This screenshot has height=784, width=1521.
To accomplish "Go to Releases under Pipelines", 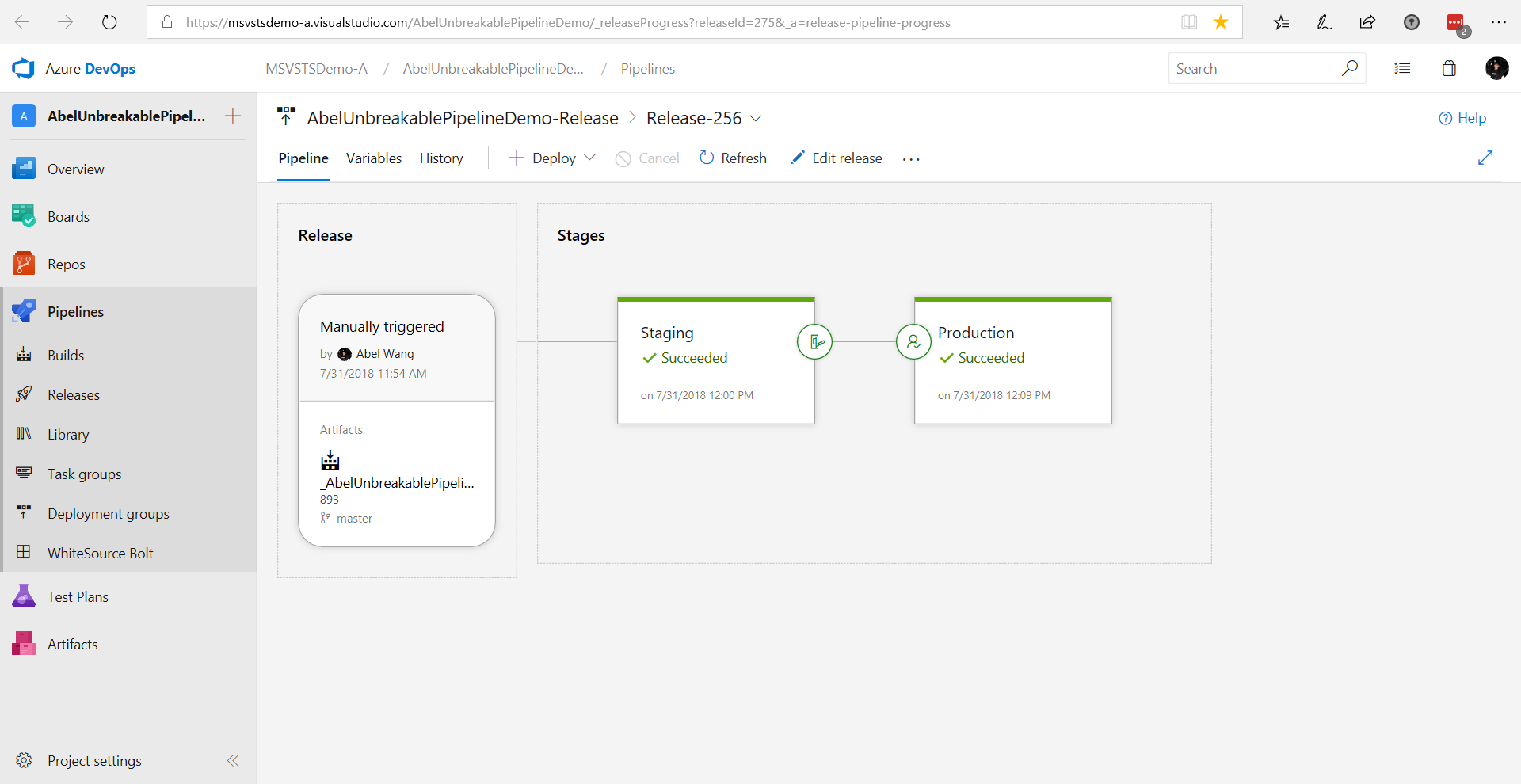I will 128,394.
